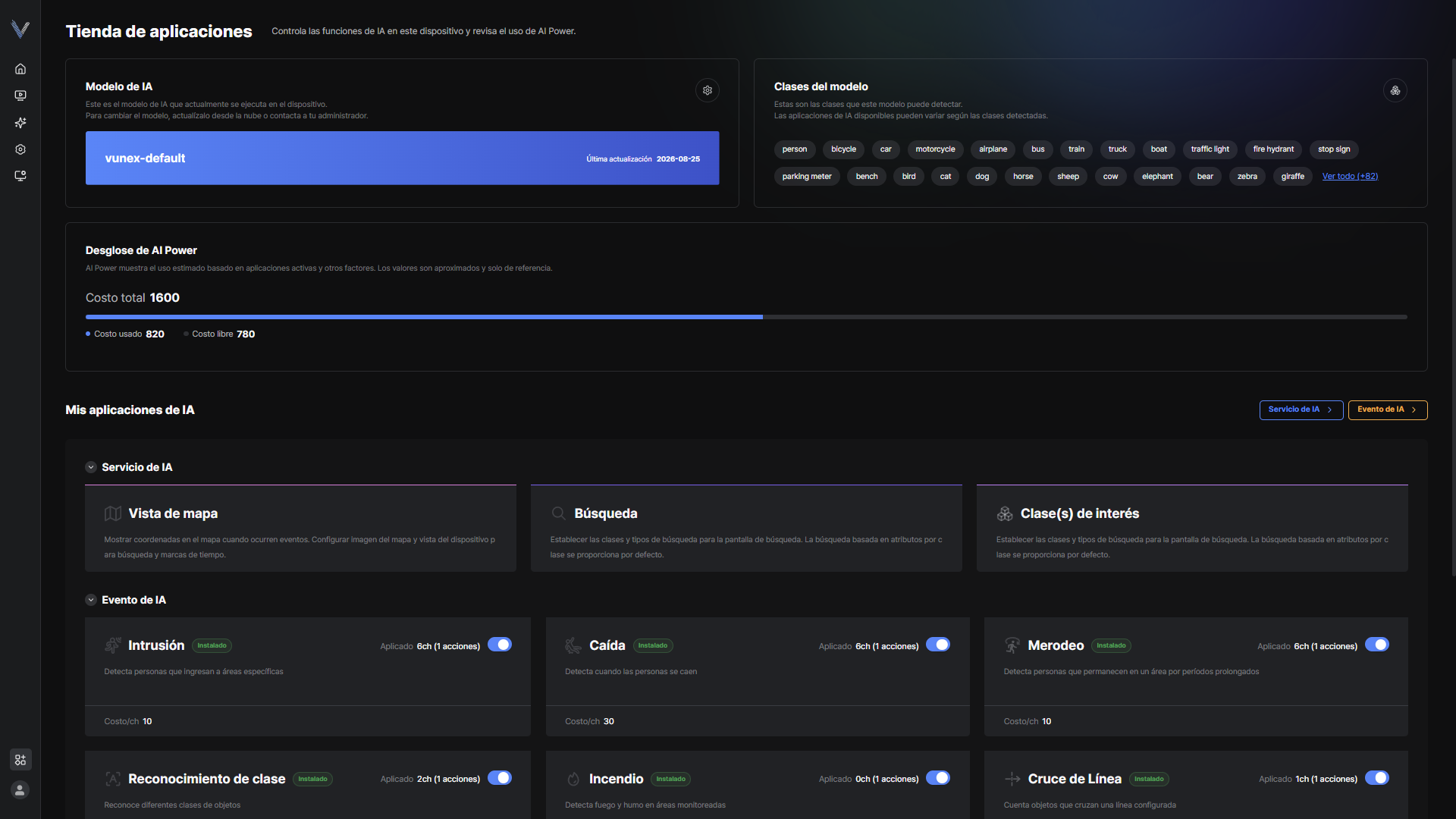Click the 'Última actualización 2026-08-25' text
Screen dimensions: 1456x819
[643, 159]
